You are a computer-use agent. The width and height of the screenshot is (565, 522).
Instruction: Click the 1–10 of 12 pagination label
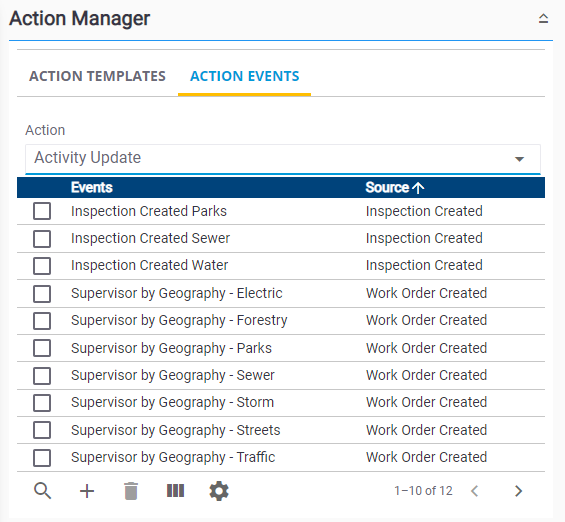tap(423, 491)
